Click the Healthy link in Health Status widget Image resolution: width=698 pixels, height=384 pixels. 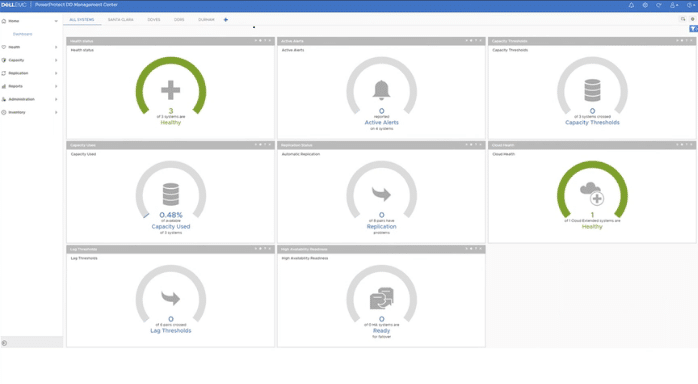tap(170, 122)
